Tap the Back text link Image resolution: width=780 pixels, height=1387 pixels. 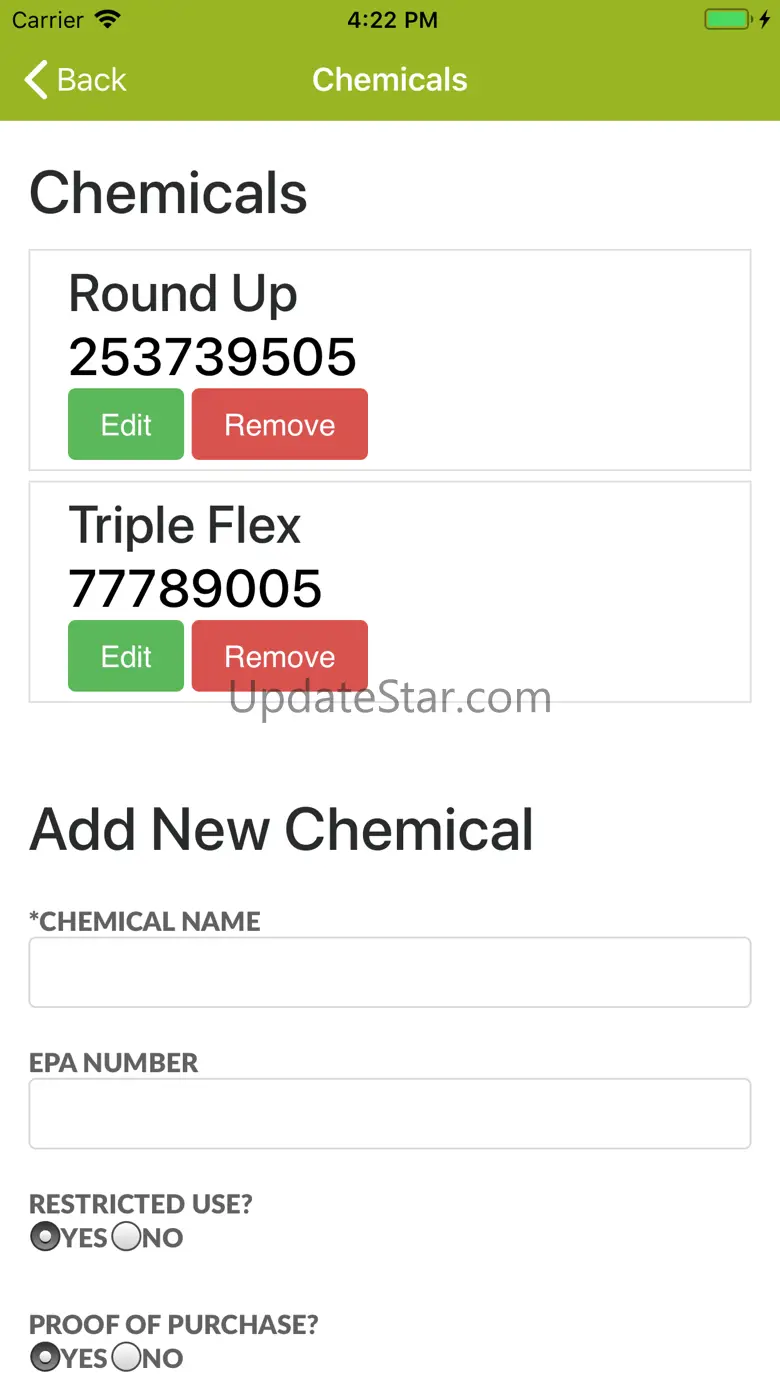(92, 80)
